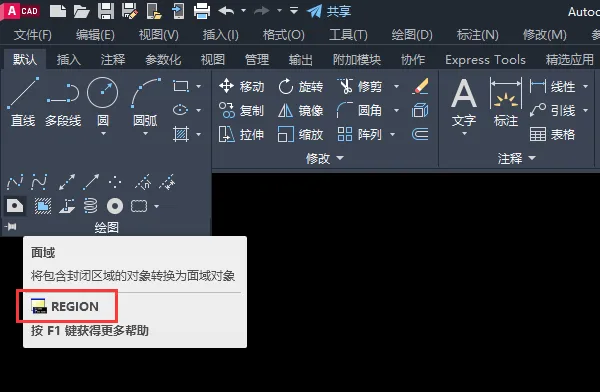The width and height of the screenshot is (600, 392).
Task: Click the Region (面域) tool icon
Action: (x=15, y=206)
